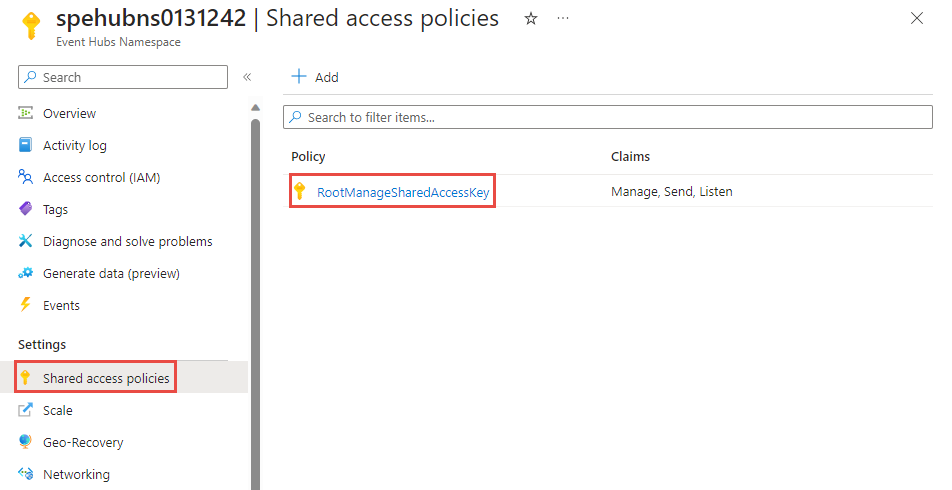The width and height of the screenshot is (952, 490).
Task: Click the Generate data gear icon
Action: point(26,273)
